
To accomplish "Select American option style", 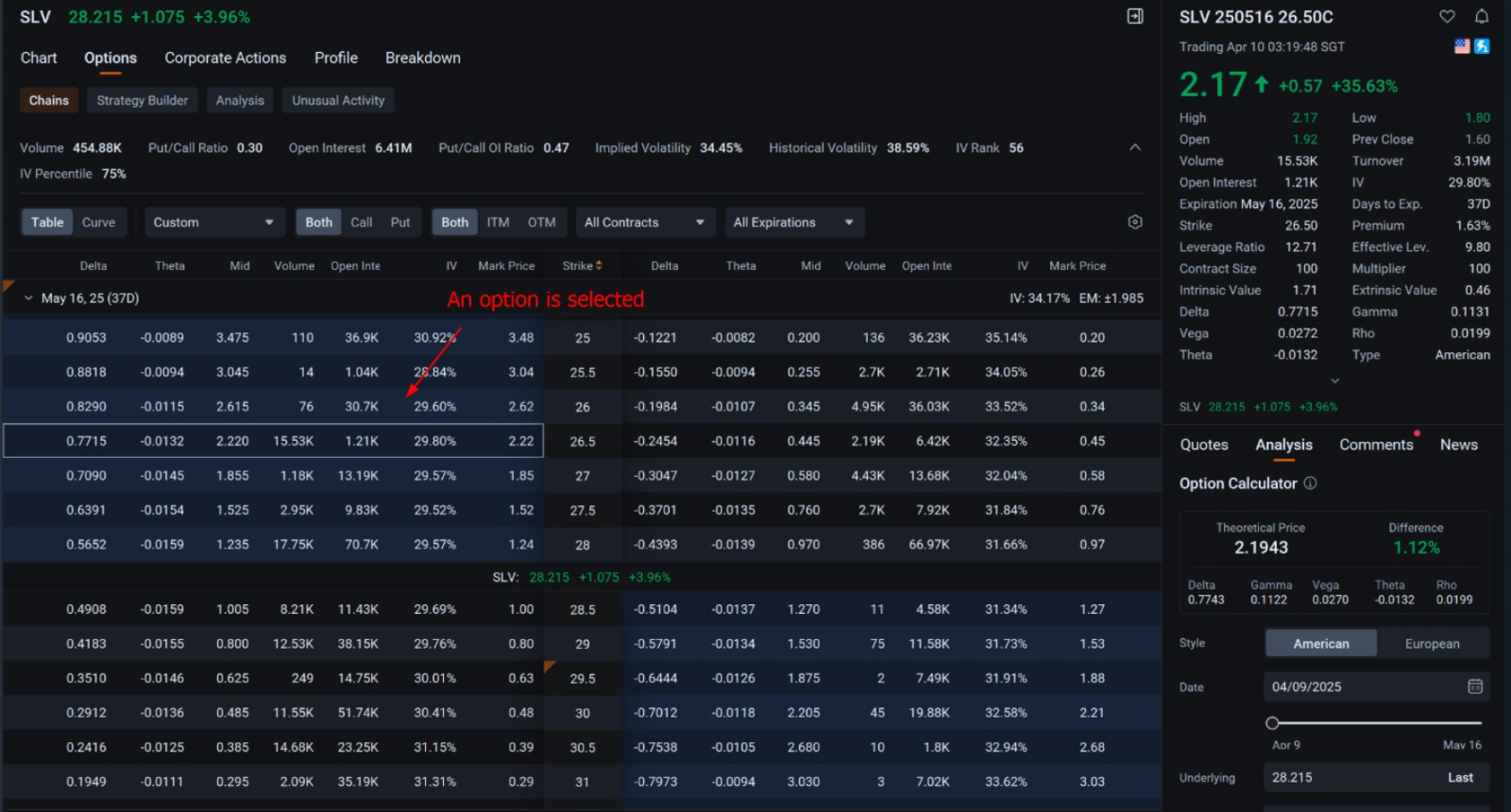I will [1321, 644].
